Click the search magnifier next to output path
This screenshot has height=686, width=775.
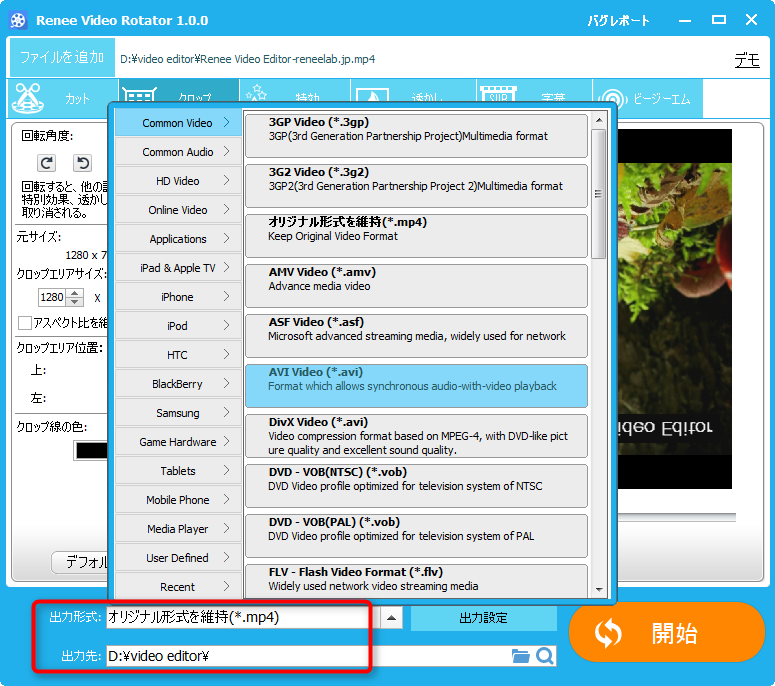coord(545,656)
